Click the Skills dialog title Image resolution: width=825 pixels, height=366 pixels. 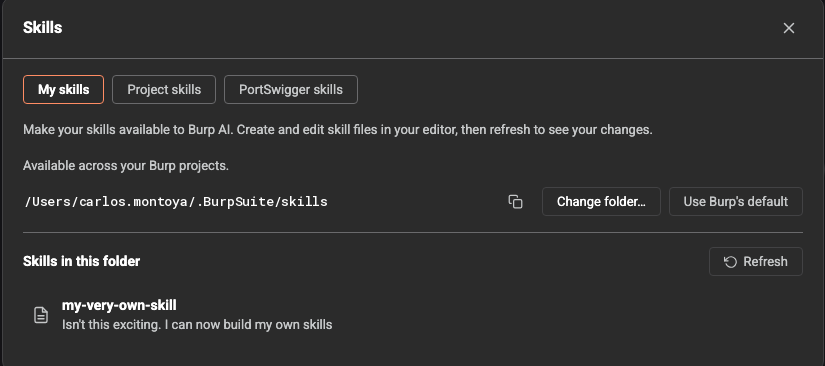(x=43, y=28)
